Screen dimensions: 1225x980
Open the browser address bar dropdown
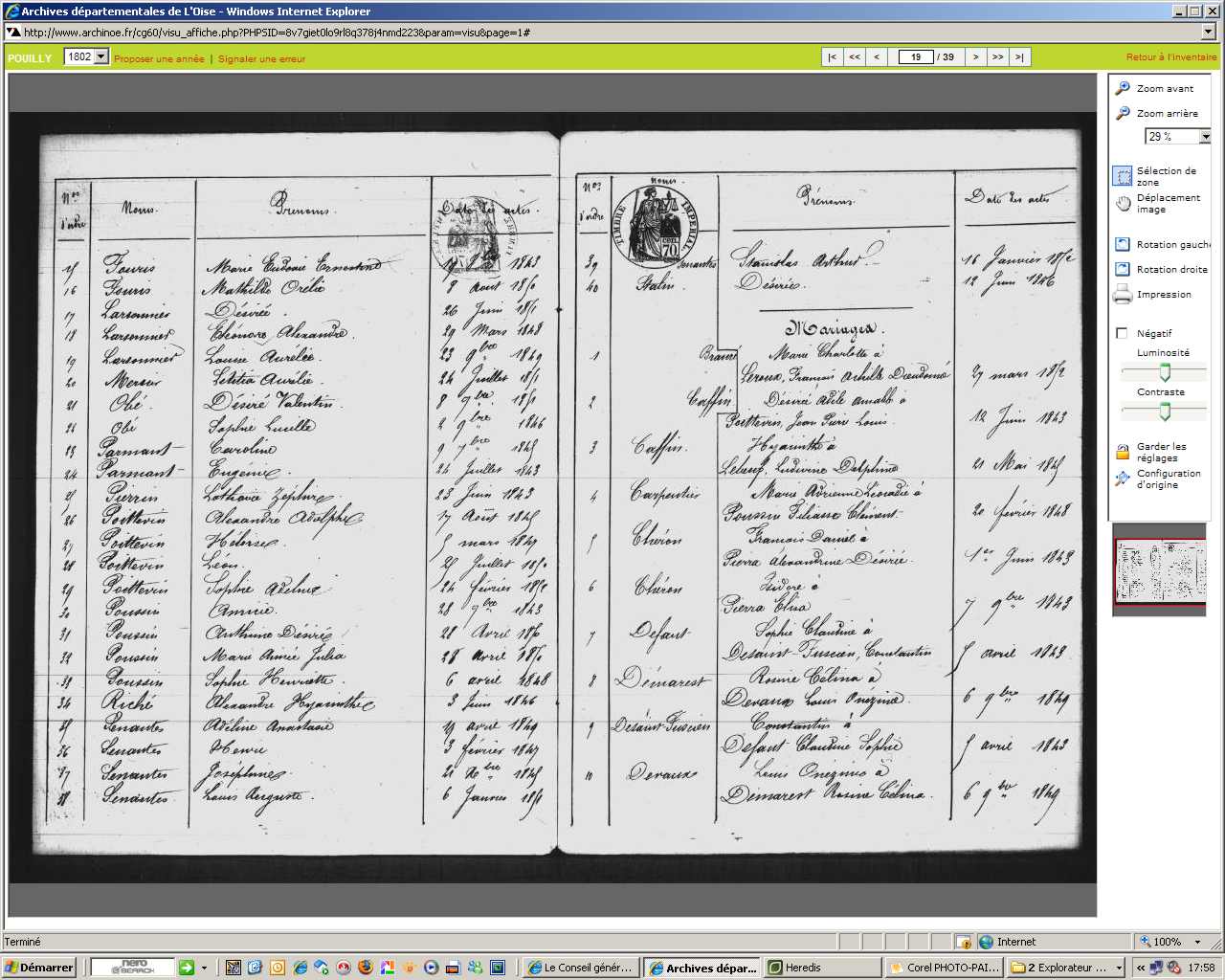click(1208, 32)
